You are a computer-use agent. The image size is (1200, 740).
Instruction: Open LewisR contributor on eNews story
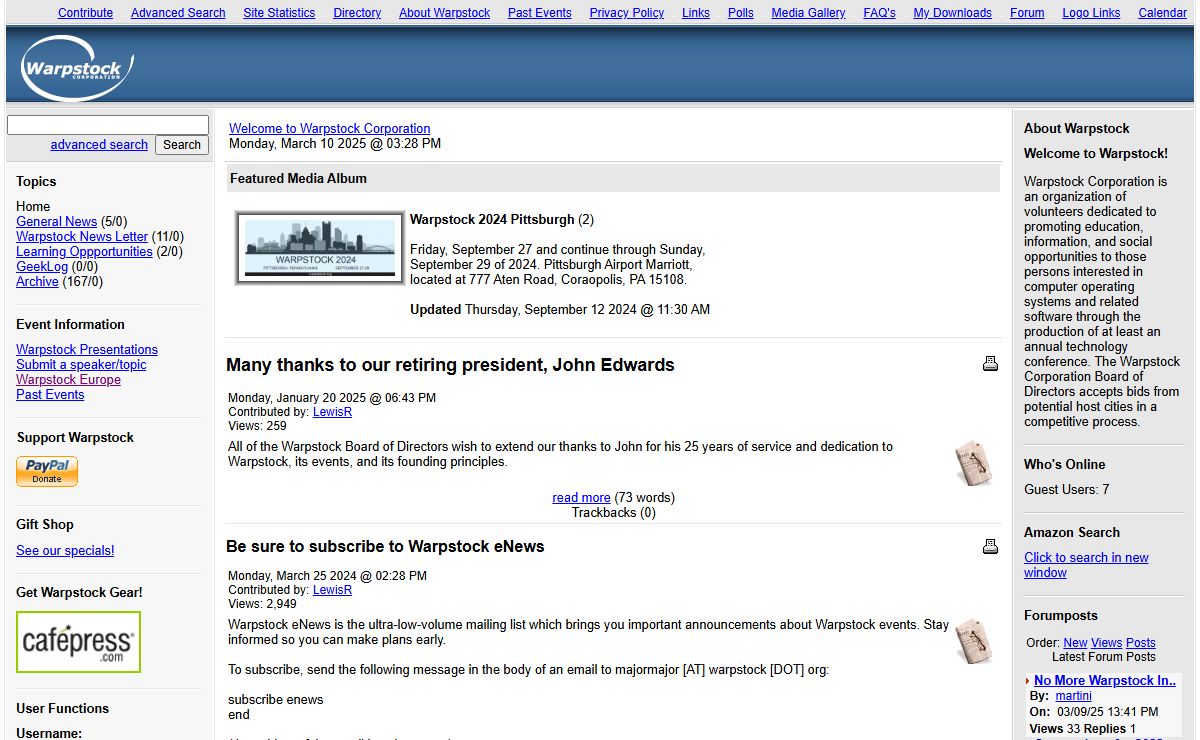point(332,590)
